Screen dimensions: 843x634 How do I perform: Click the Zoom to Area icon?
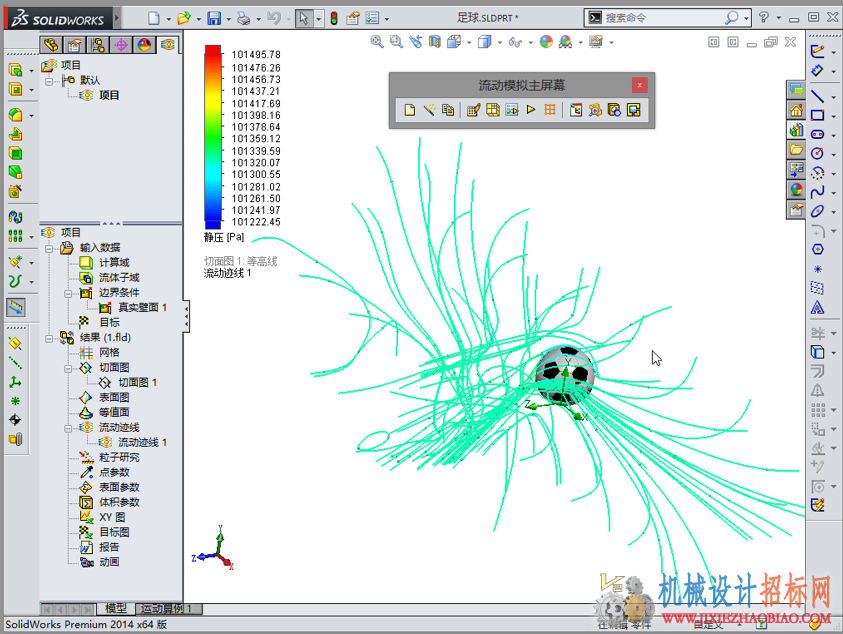coord(396,41)
